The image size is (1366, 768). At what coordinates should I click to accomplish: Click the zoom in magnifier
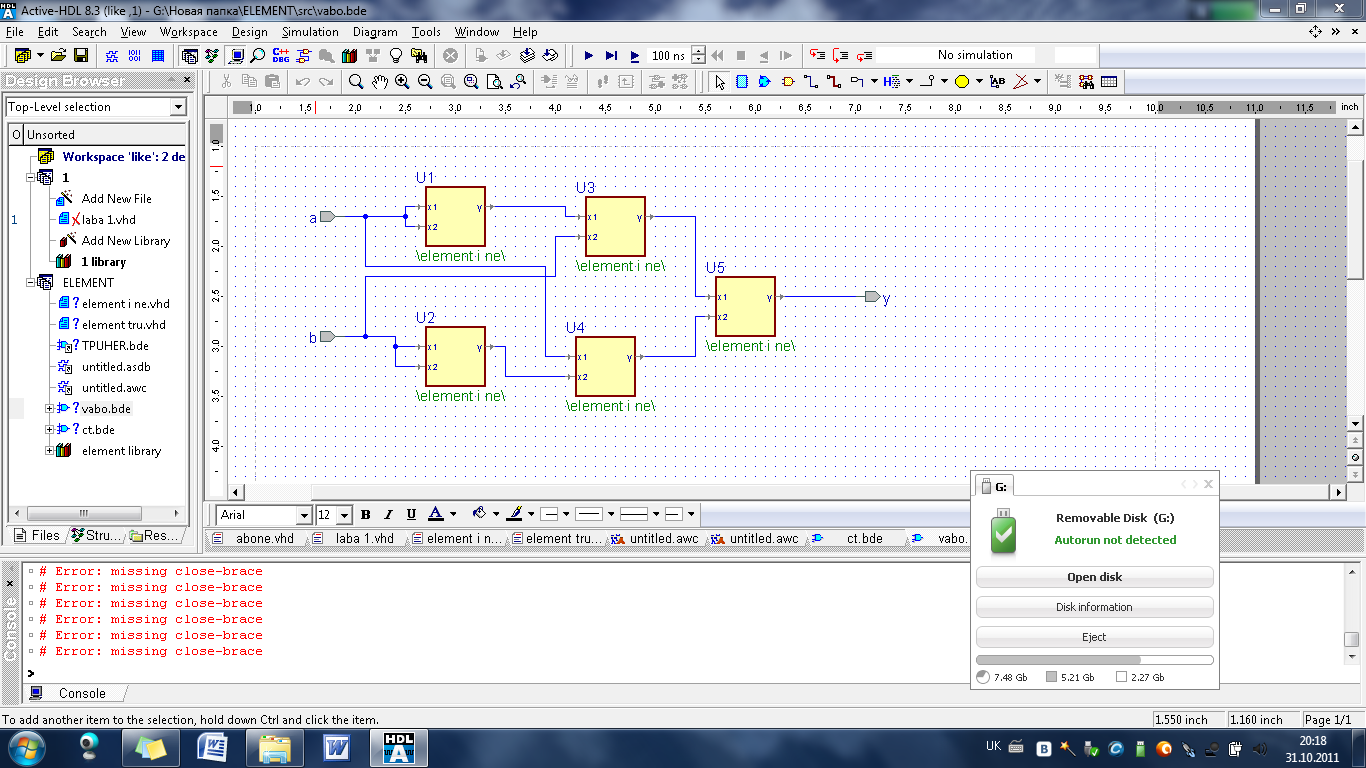pos(402,81)
